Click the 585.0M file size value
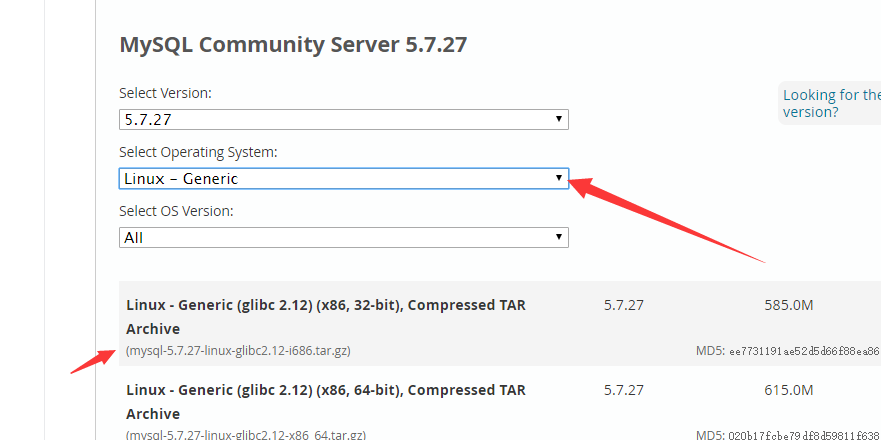Viewport: 881px width, 440px height. point(789,306)
